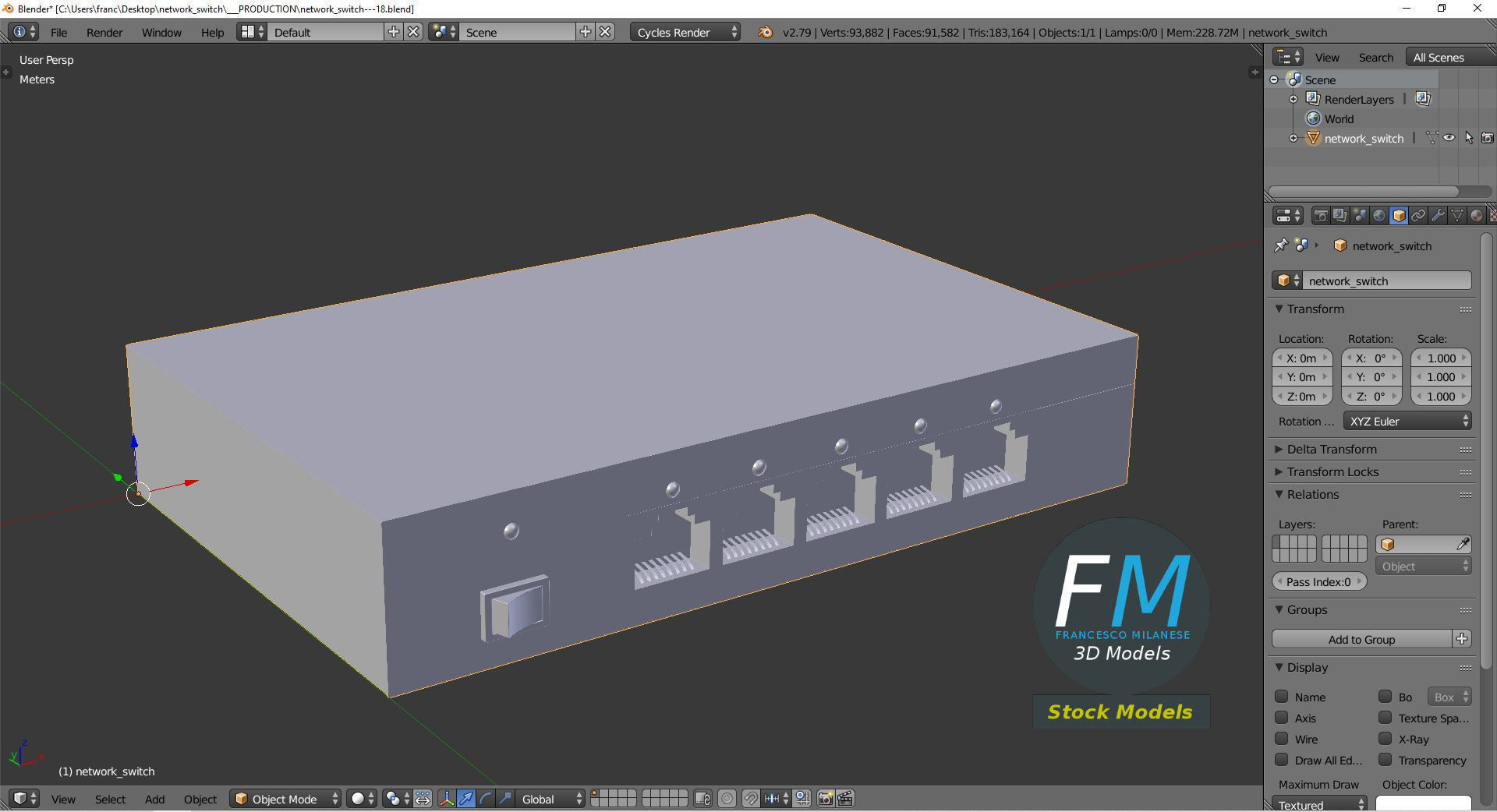Click the mesh data icon on network_switch row
The height and width of the screenshot is (812, 1497).
[1432, 138]
